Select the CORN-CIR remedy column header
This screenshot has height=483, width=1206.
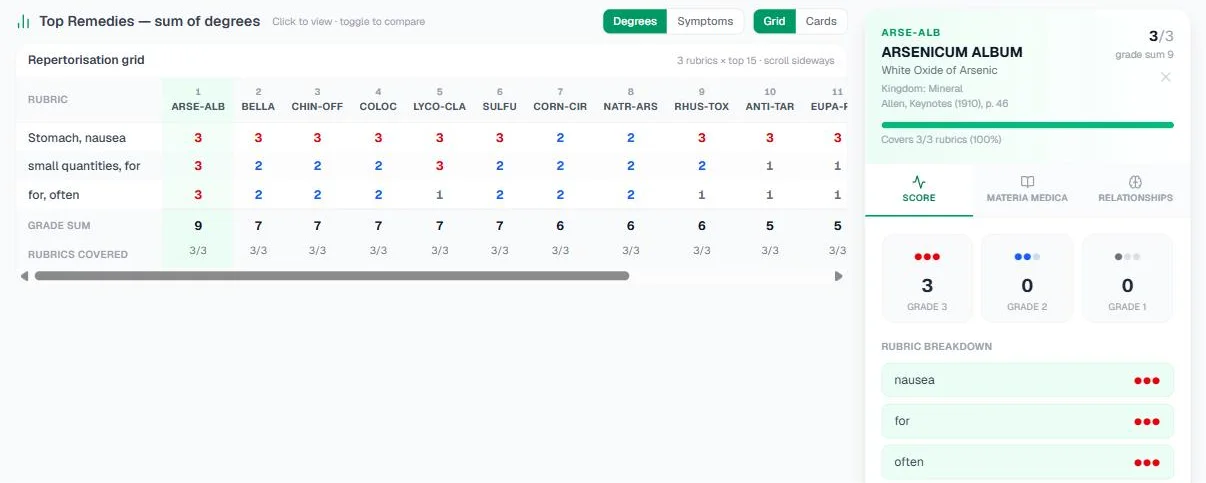(x=560, y=100)
